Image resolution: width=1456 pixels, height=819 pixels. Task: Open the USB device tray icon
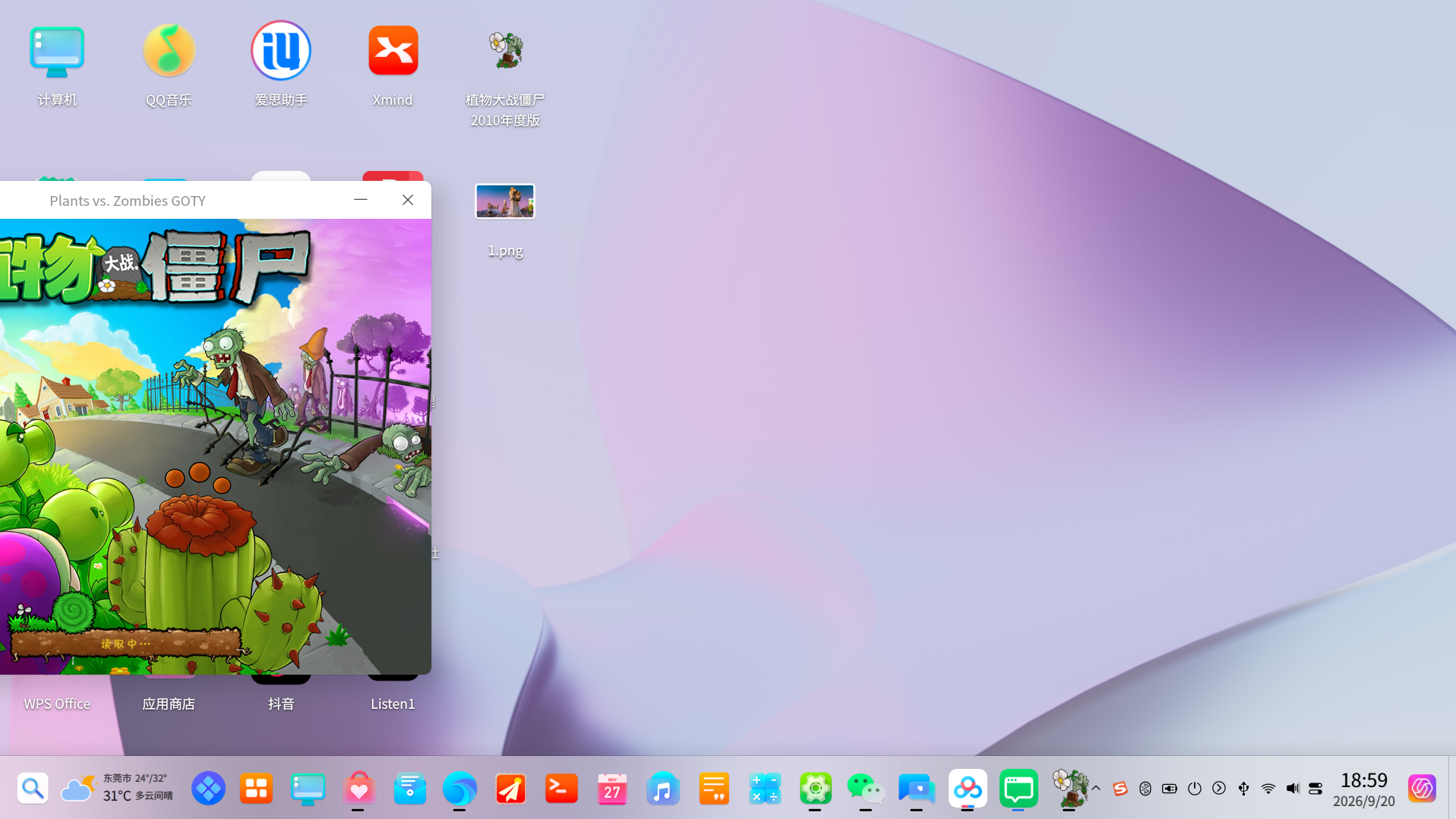pos(1243,789)
